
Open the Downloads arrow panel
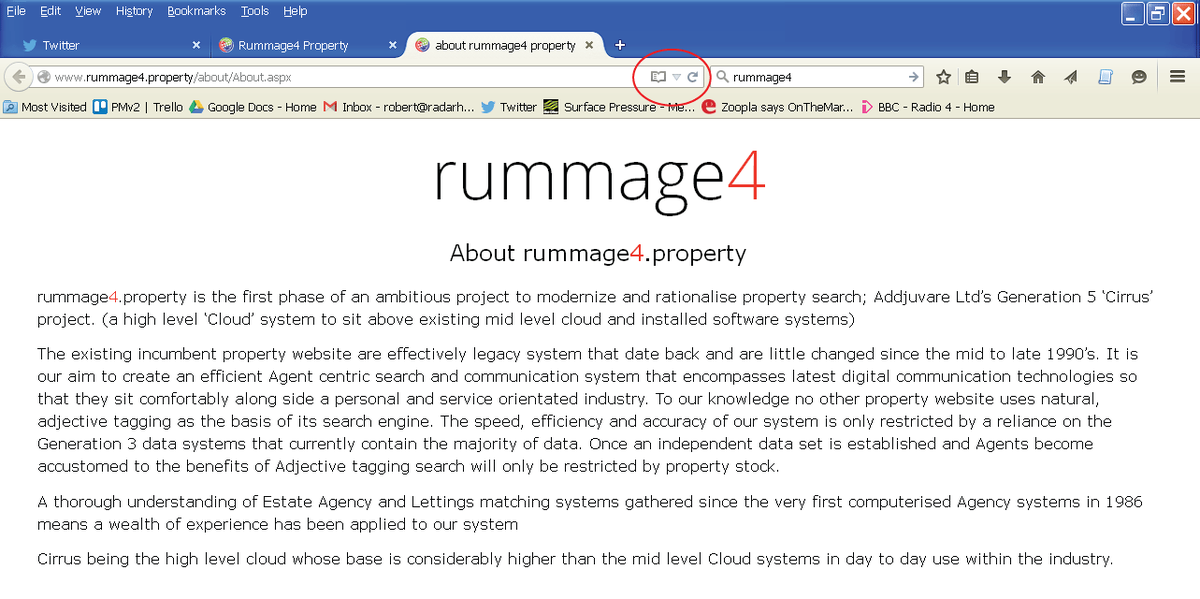1005,77
